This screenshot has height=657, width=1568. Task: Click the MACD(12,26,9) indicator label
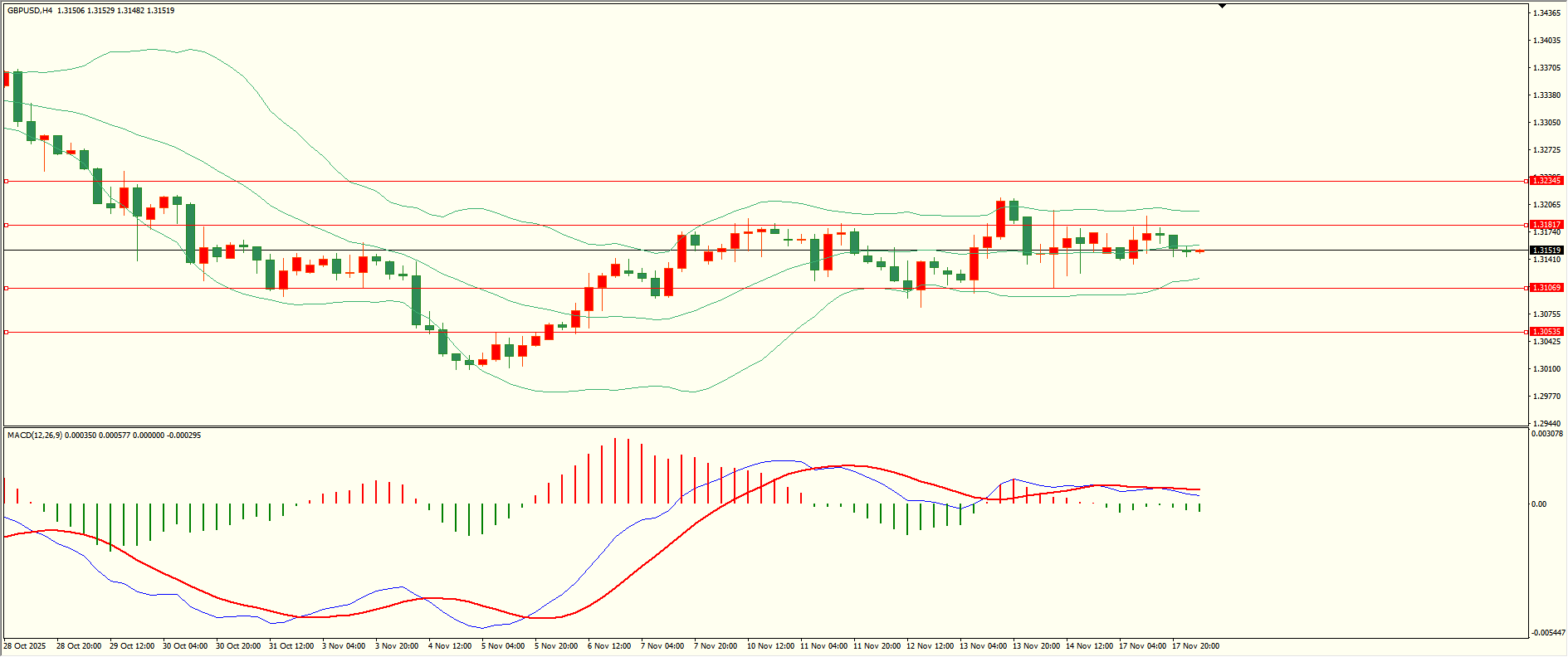tap(34, 436)
